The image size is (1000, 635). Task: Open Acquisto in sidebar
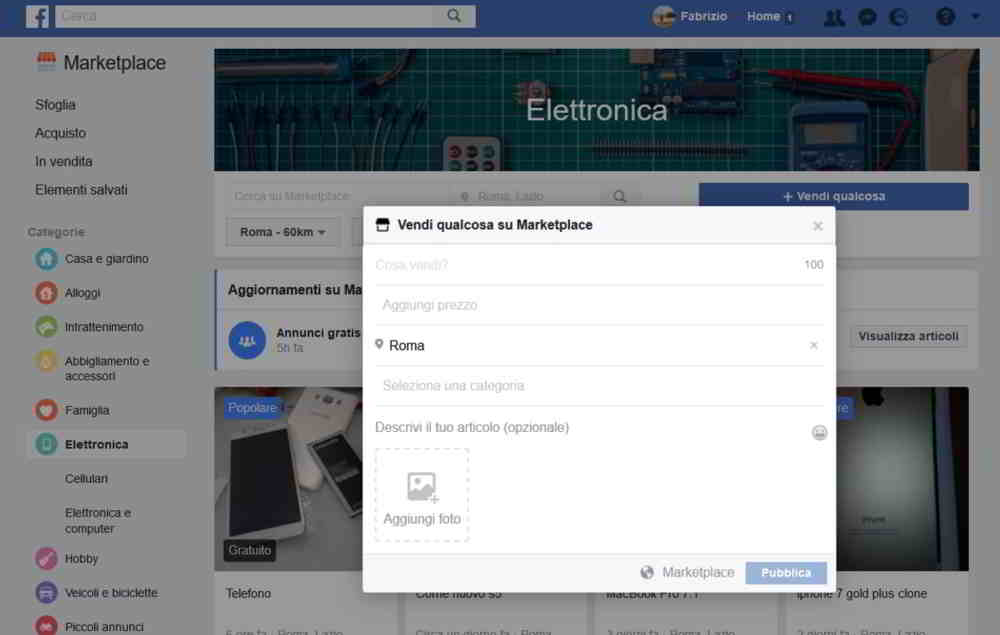pyautogui.click(x=61, y=133)
